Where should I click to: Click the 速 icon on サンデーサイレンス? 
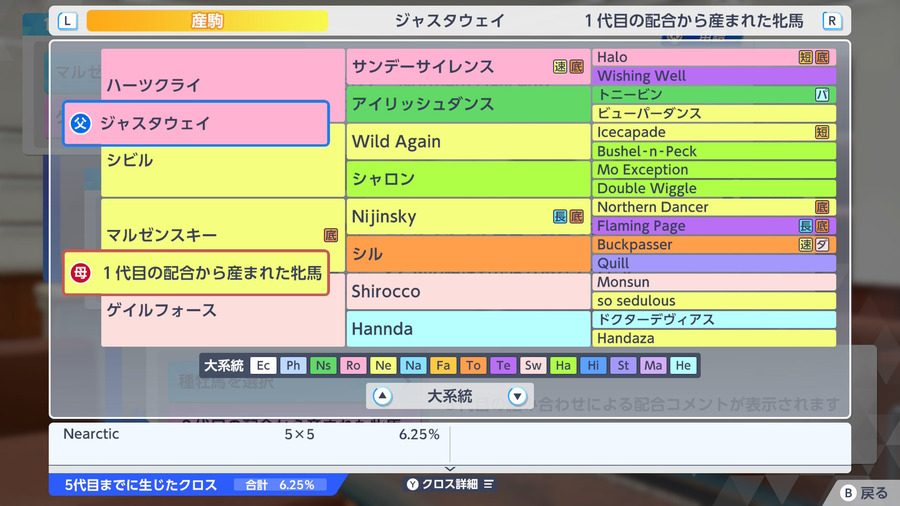click(560, 67)
